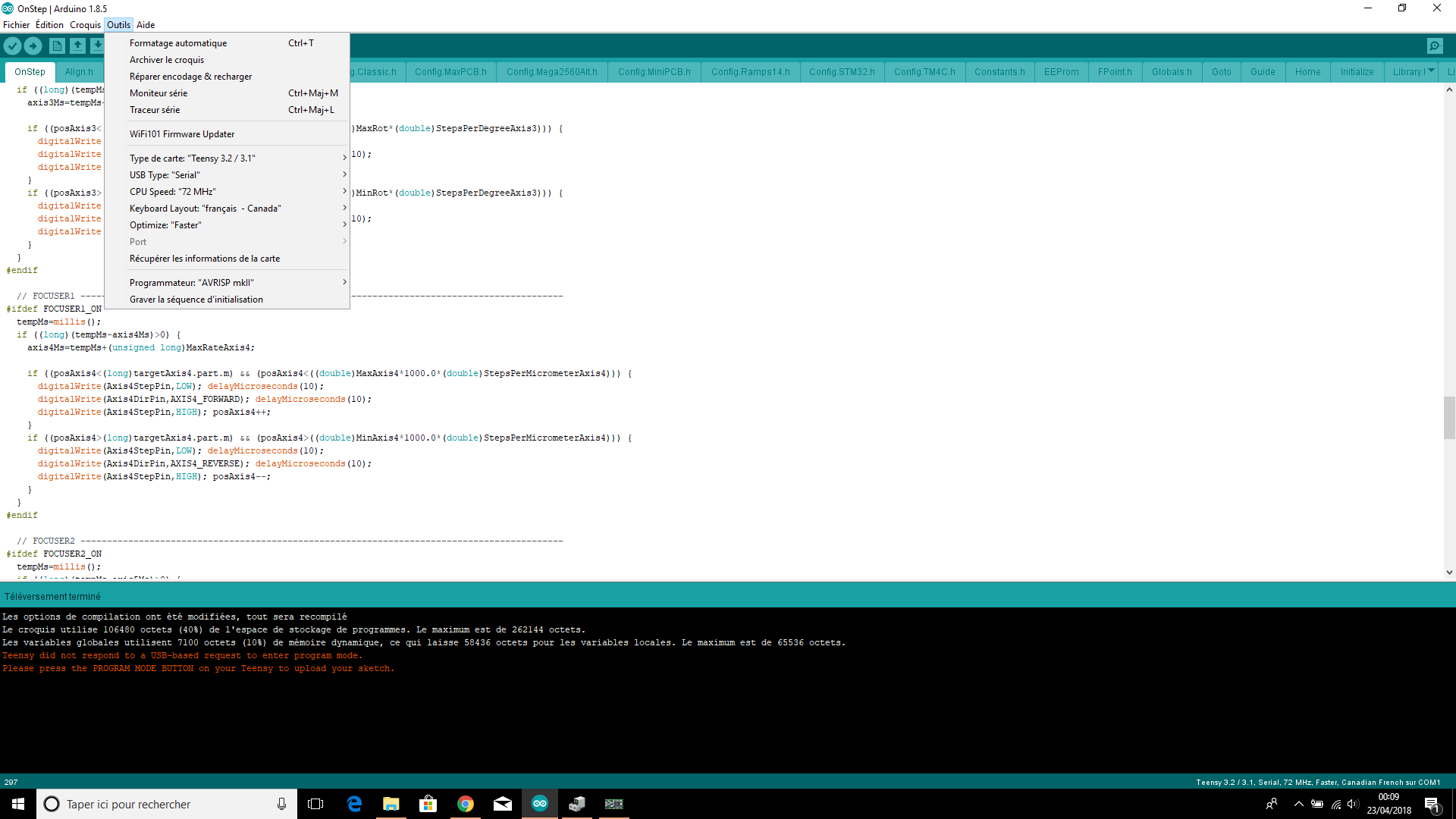The width and height of the screenshot is (1456, 819).
Task: Click editor scrollbar up arrow
Action: coord(1449,89)
